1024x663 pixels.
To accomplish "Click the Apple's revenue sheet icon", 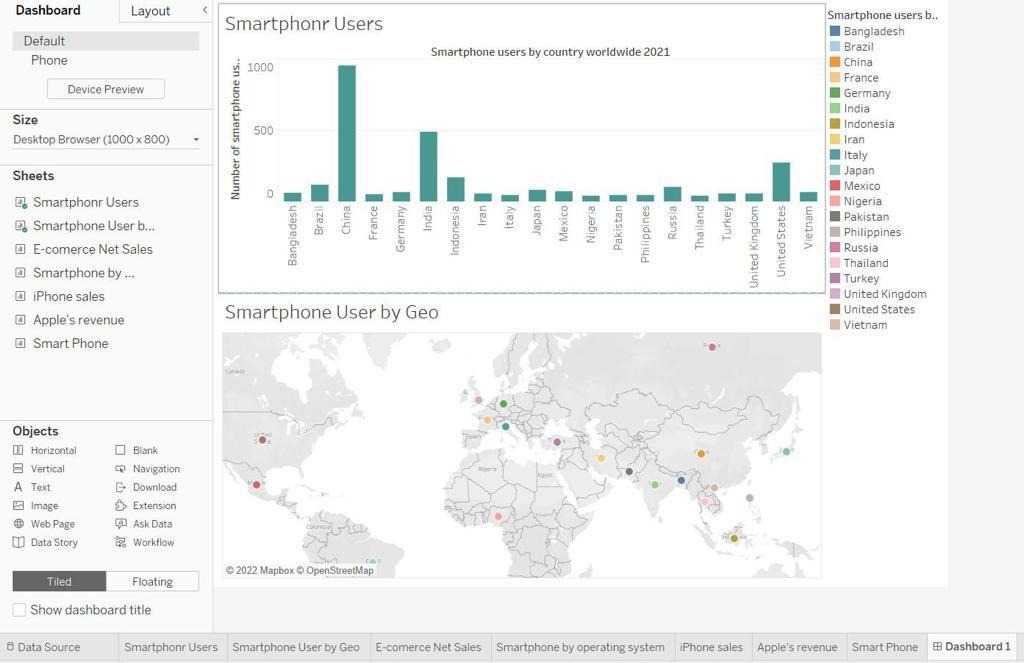I will (x=20, y=320).
